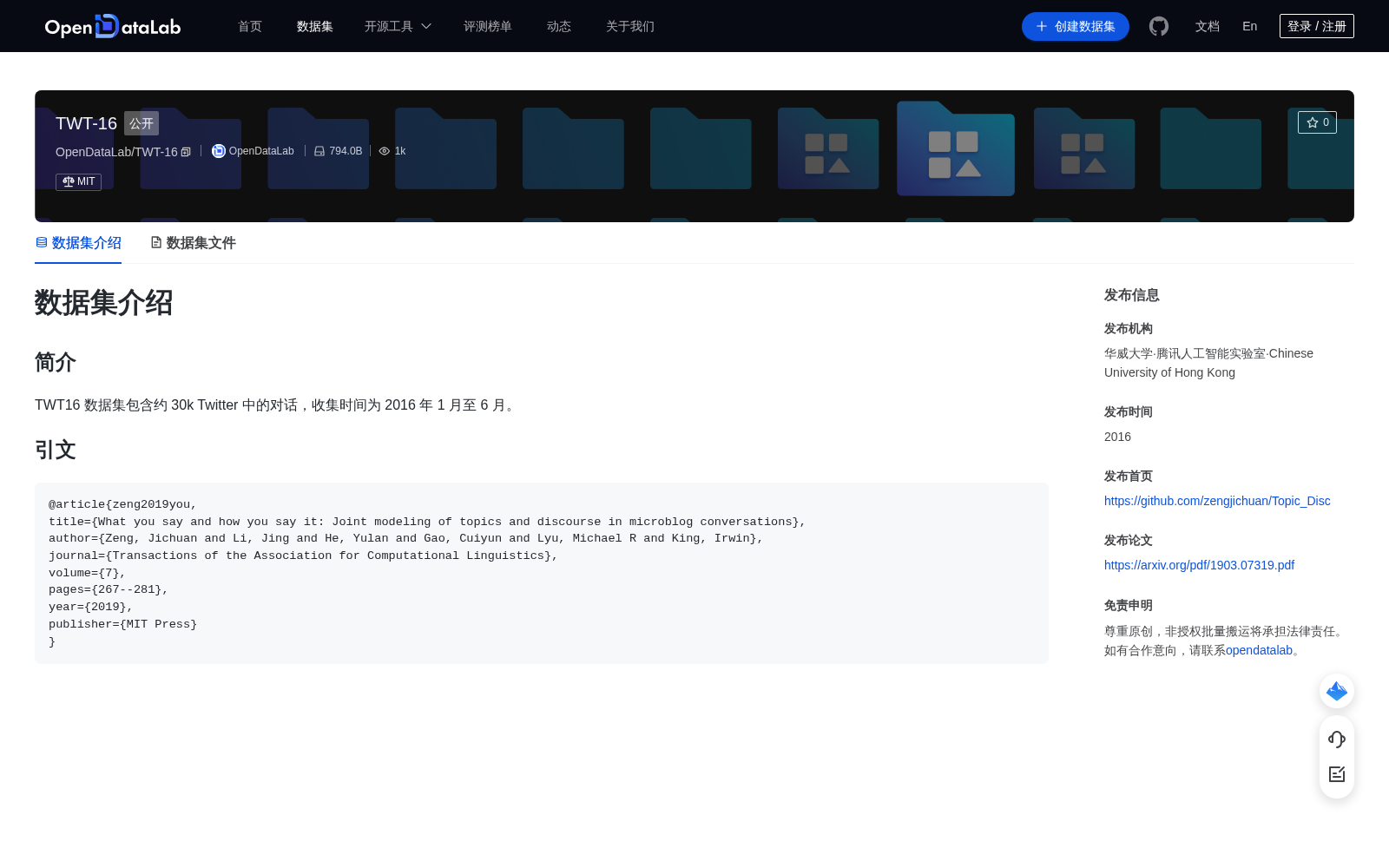Click the OpenDataLab avatar icon
The image size is (1389, 868).
pos(219,151)
